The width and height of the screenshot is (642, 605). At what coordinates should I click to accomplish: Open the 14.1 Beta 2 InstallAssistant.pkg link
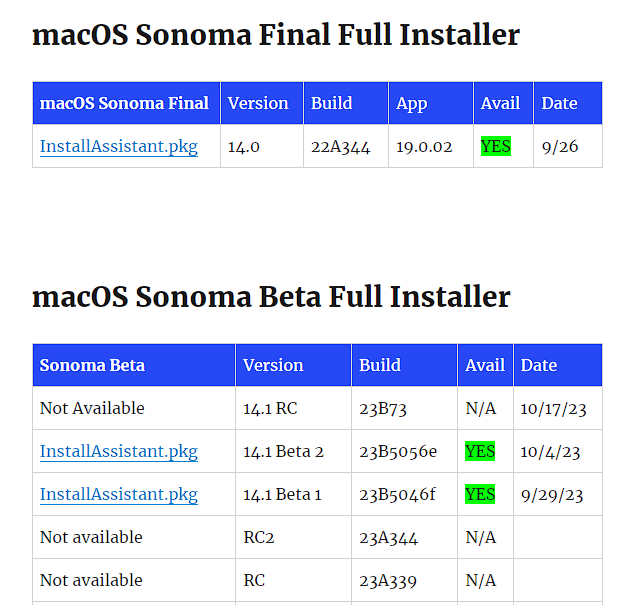[118, 451]
